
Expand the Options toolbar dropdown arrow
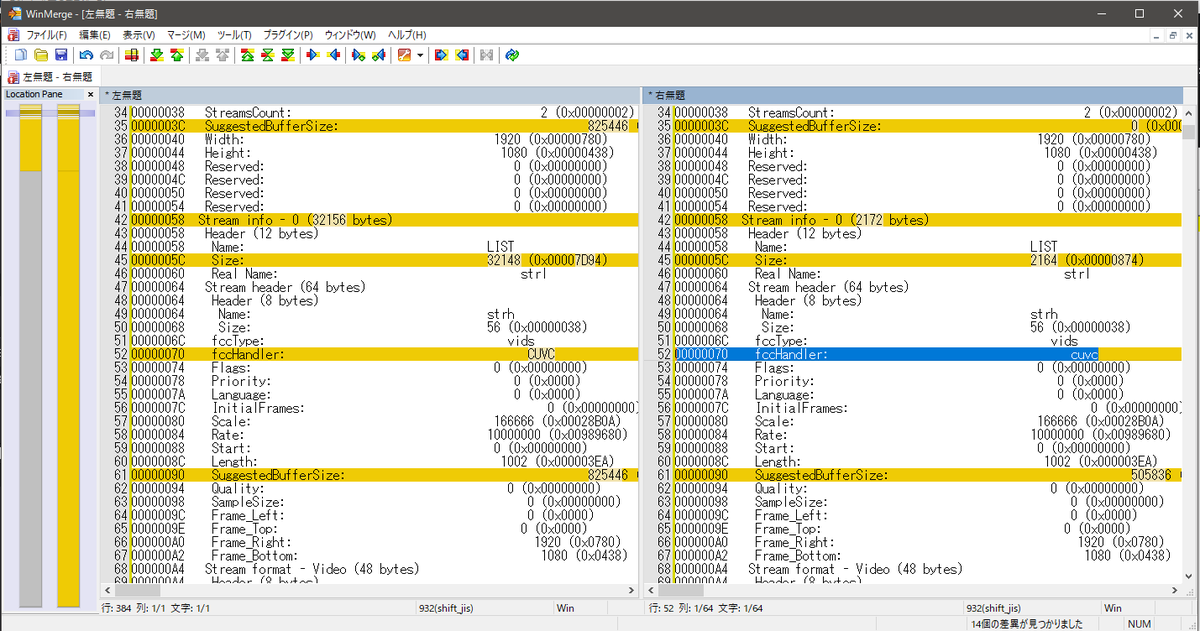click(420, 54)
